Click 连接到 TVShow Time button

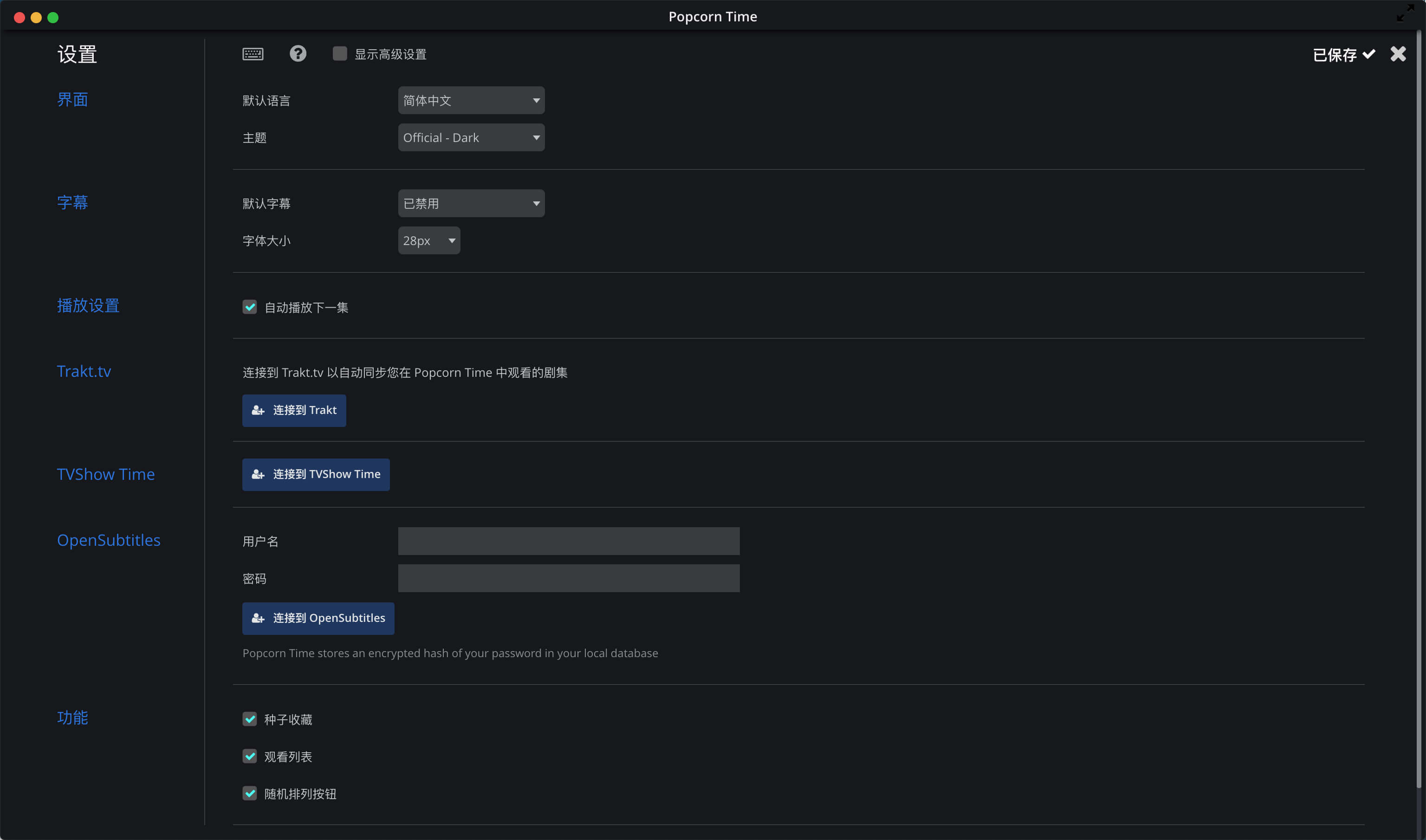click(x=316, y=474)
